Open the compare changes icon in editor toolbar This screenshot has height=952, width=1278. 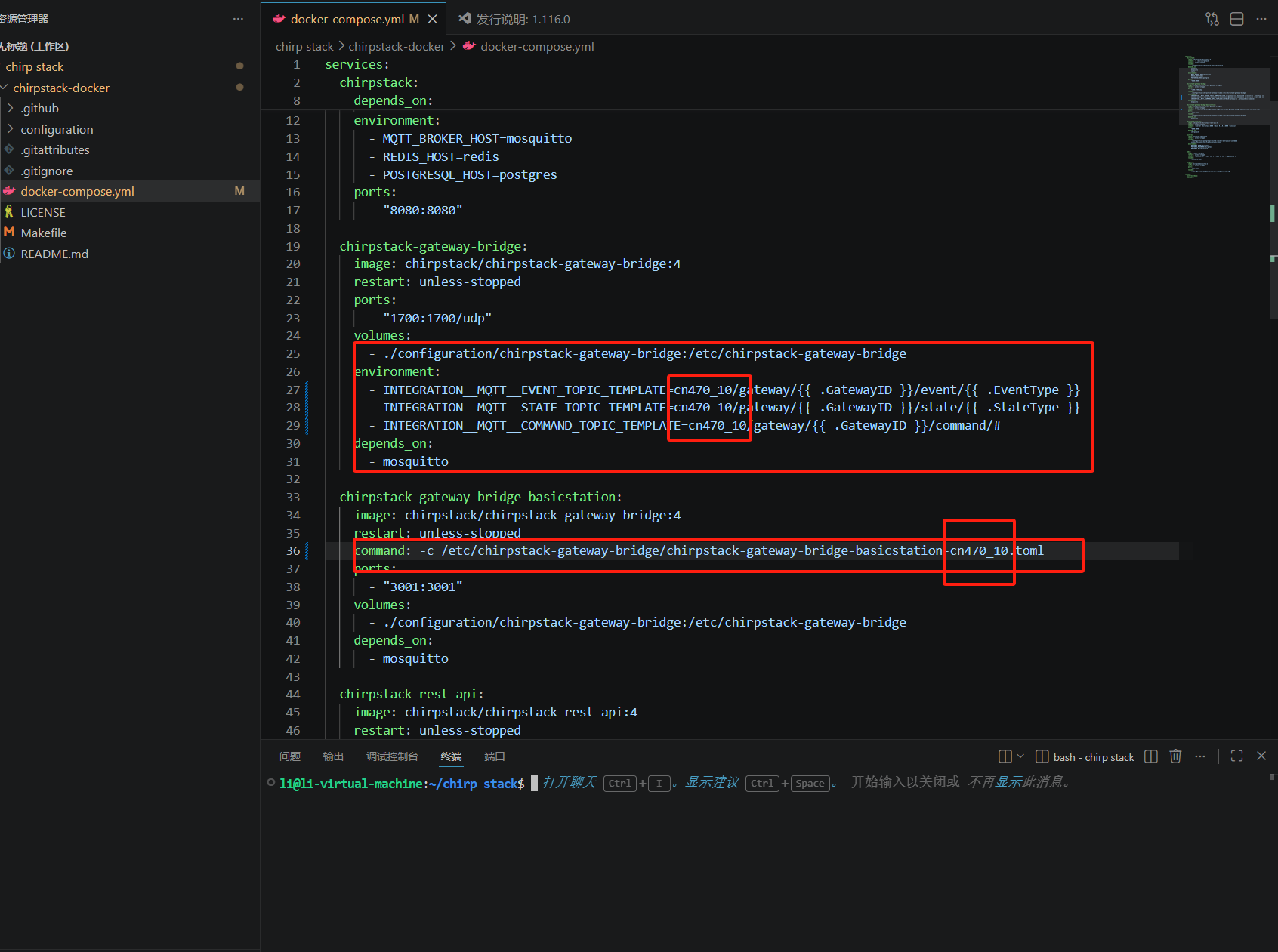1212,19
